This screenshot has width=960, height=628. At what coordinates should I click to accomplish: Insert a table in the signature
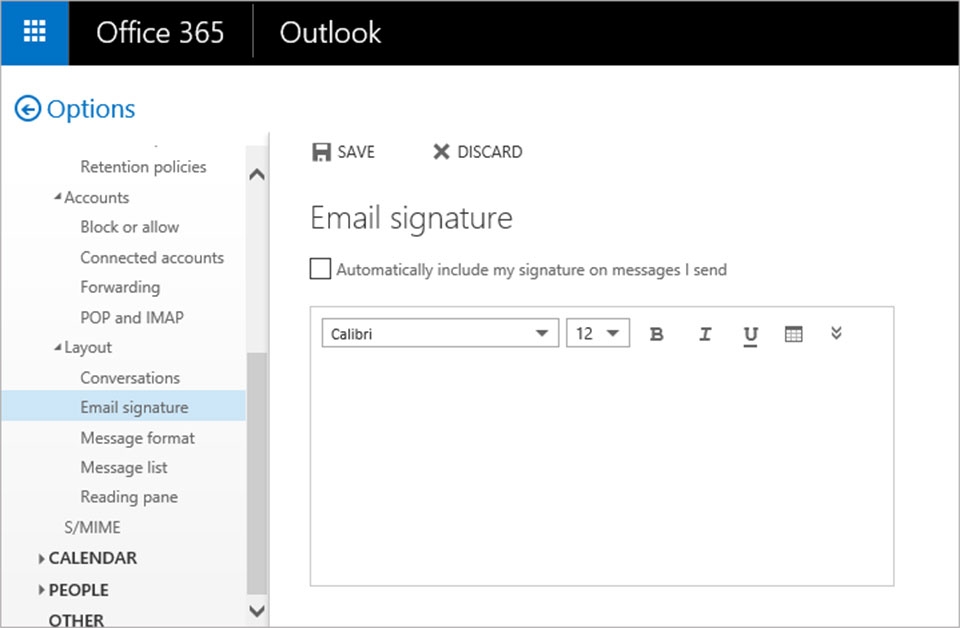[794, 333]
